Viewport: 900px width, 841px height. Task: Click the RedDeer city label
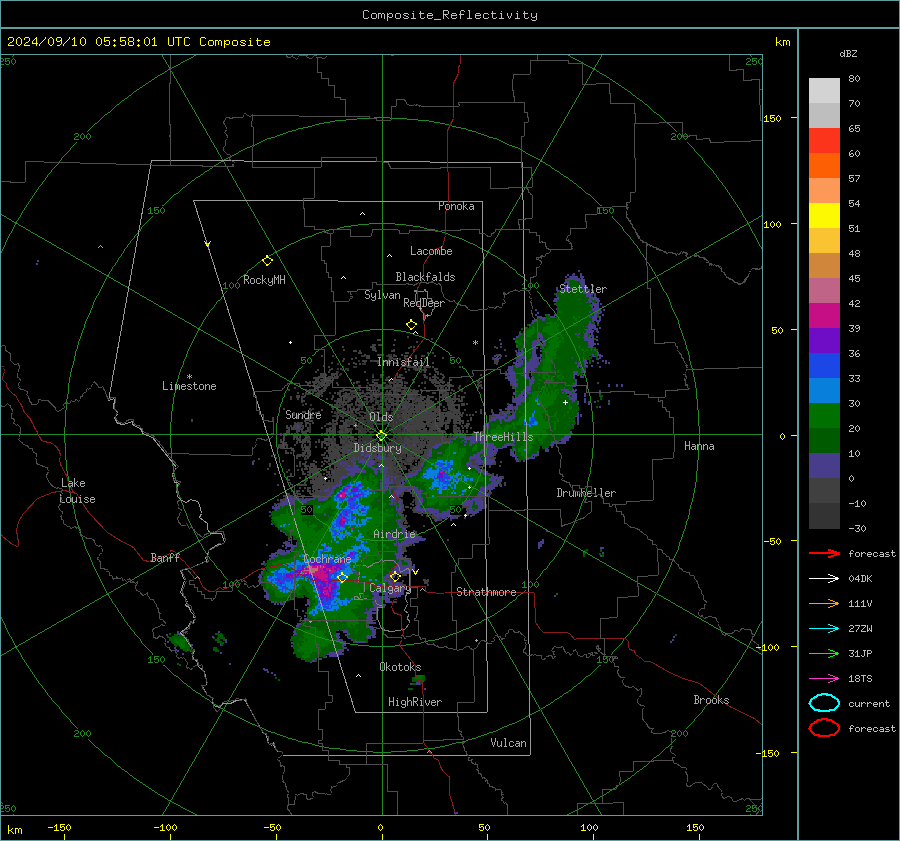[424, 303]
